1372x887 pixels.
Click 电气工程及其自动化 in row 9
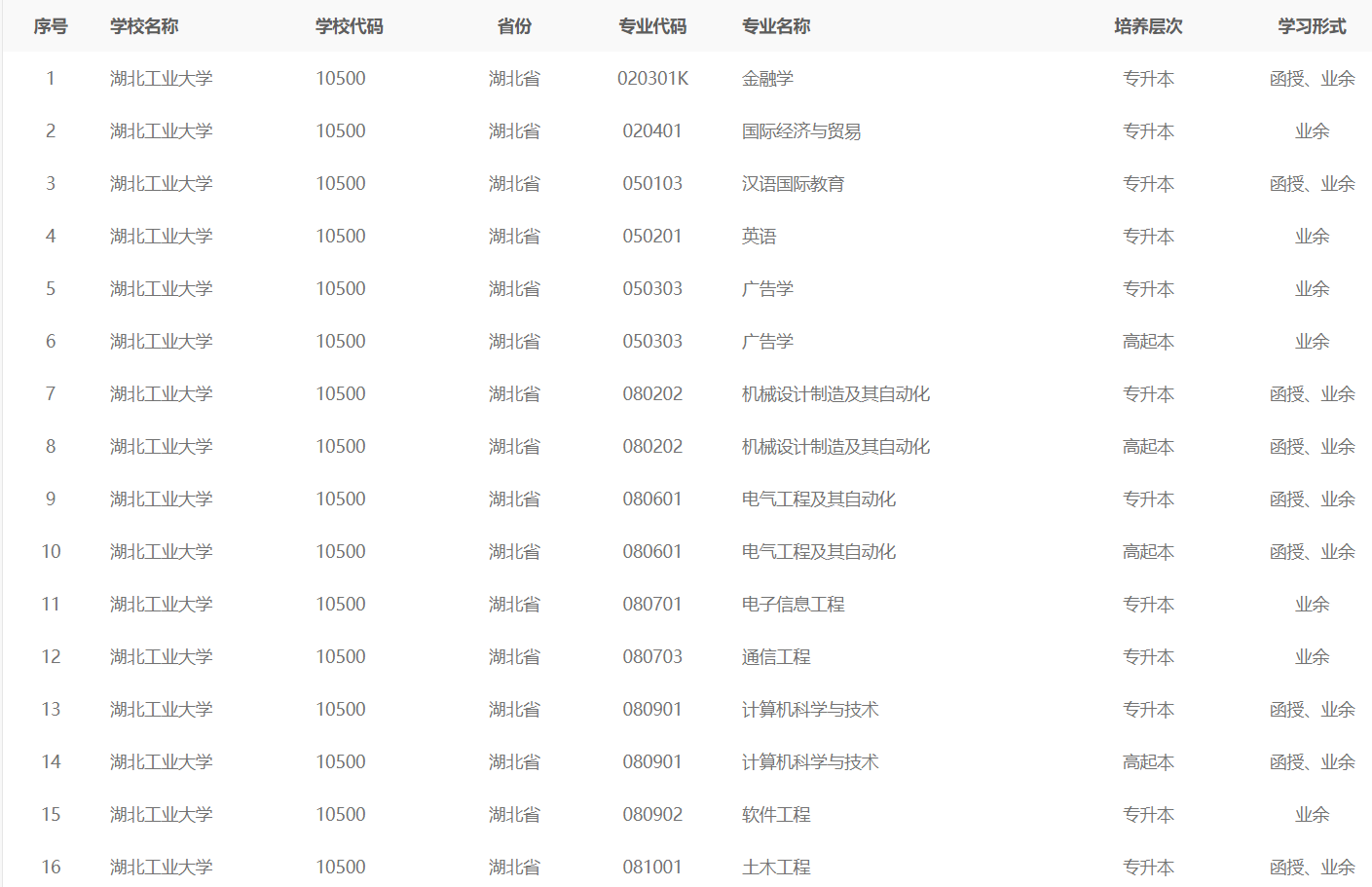coord(819,499)
